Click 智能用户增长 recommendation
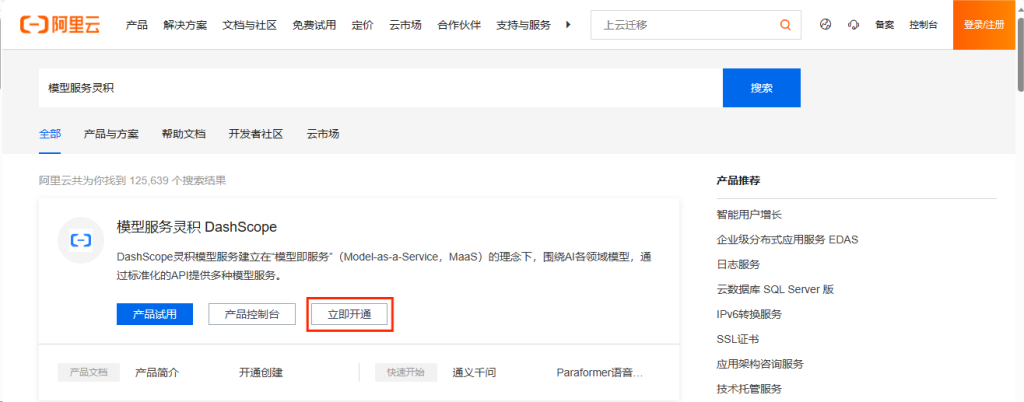Image resolution: width=1024 pixels, height=402 pixels. click(749, 215)
